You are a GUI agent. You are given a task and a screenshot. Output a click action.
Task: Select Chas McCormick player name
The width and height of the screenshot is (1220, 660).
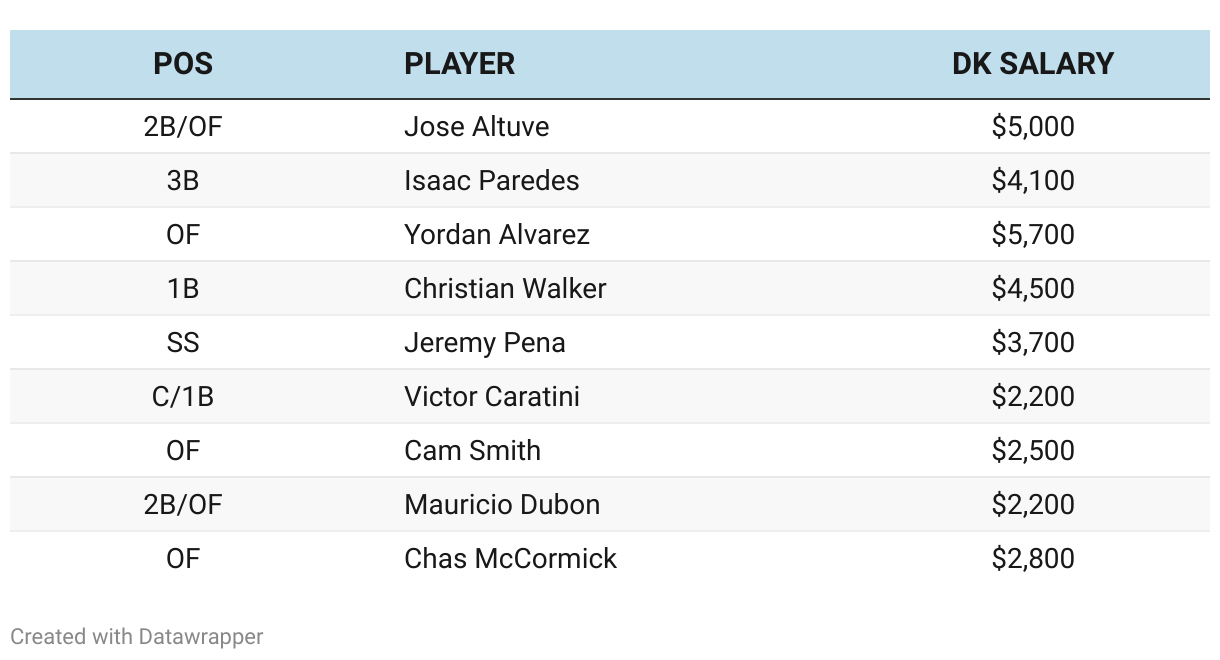coord(511,559)
